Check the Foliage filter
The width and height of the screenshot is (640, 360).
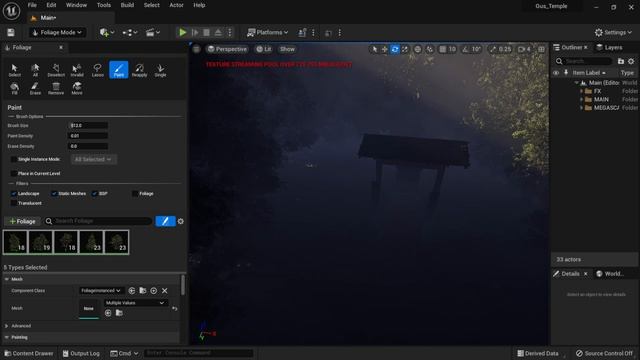(135, 193)
